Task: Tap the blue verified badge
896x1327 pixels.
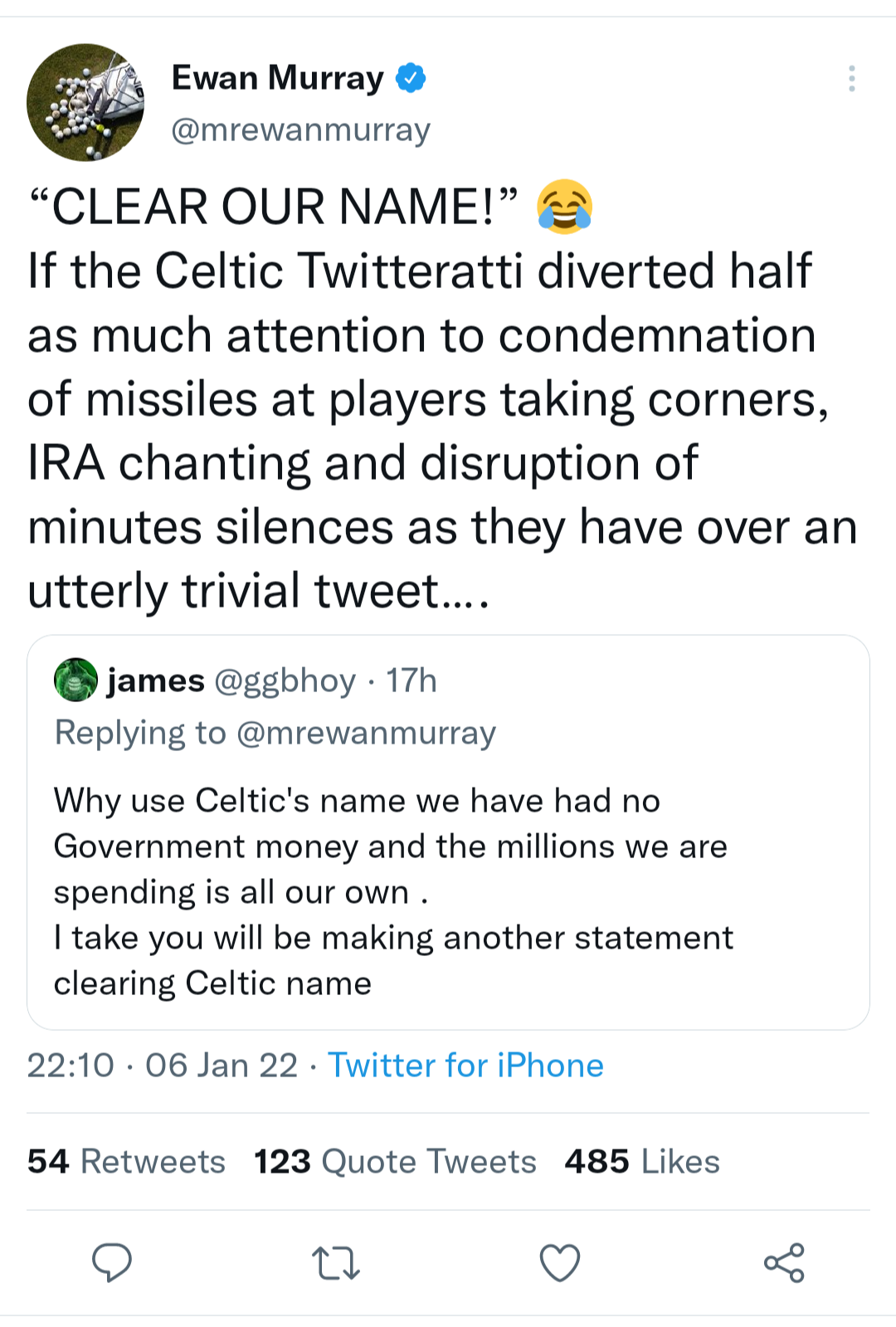Action: click(x=411, y=78)
